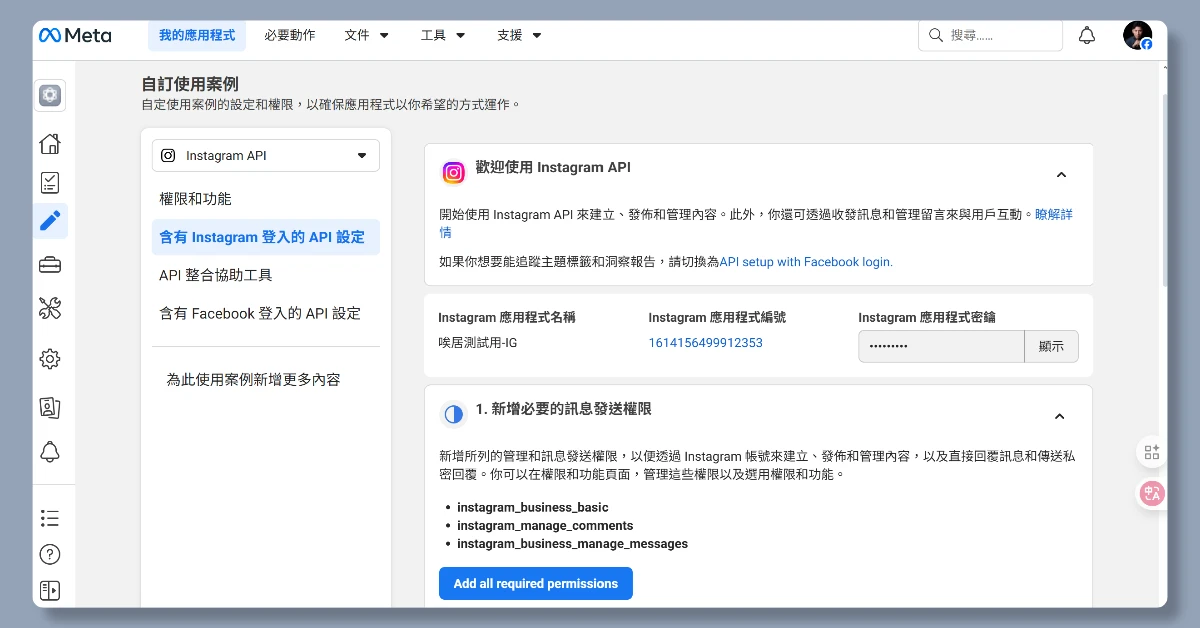Click the app ID 1614156499912353
Viewport: 1200px width, 628px height.
click(706, 343)
